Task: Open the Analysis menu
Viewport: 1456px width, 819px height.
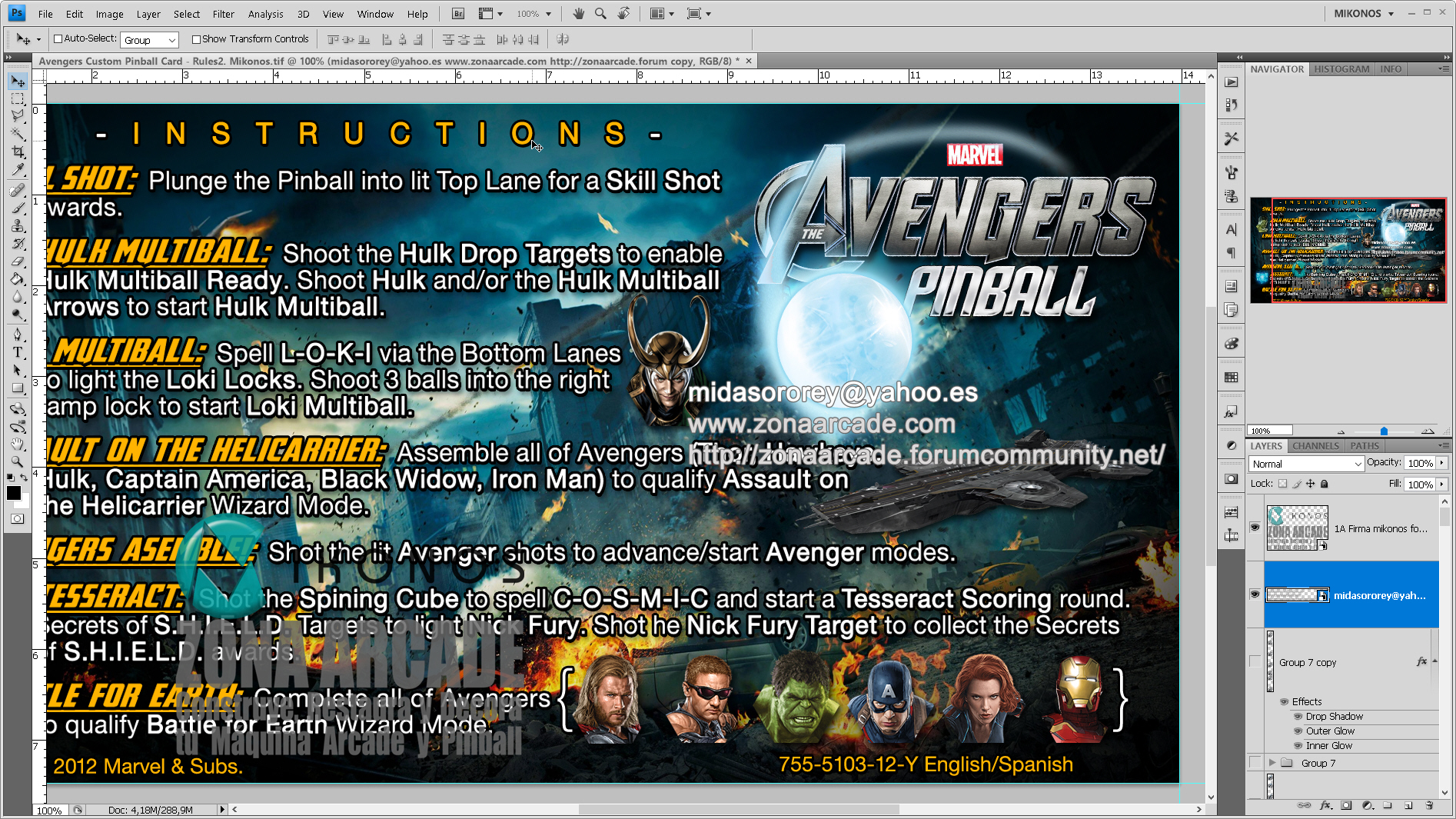Action: point(265,14)
